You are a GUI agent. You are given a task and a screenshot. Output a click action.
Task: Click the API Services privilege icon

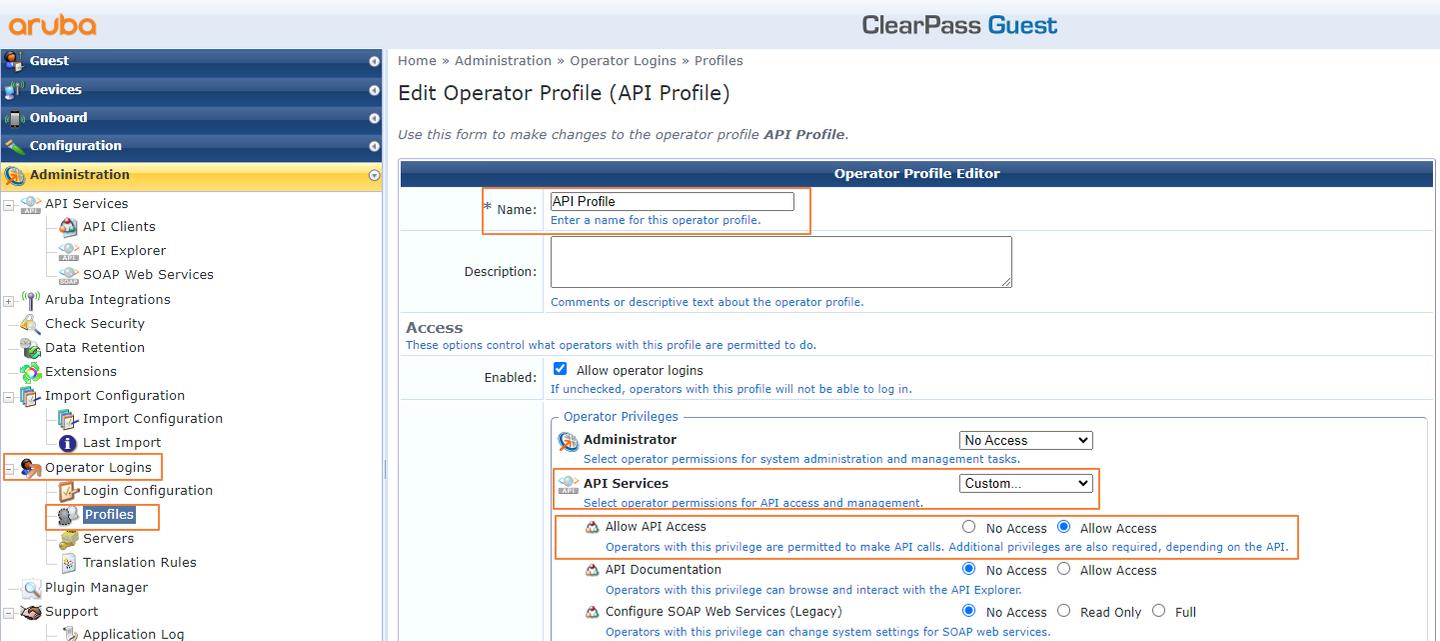pos(568,485)
